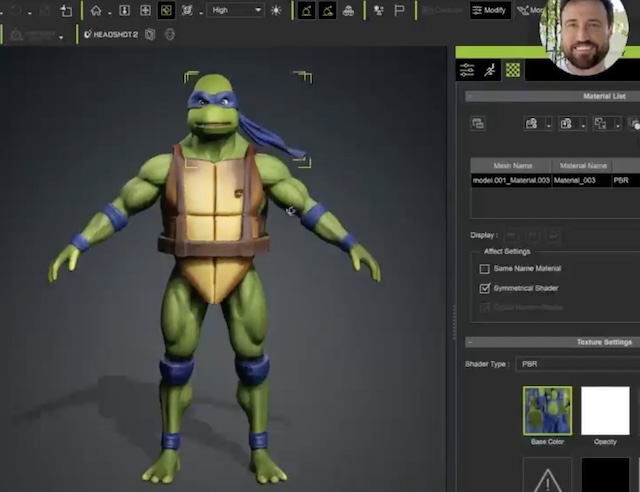The height and width of the screenshot is (492, 640).
Task: Open the dropdown arrow beside face-focus icon
Action: [201, 13]
